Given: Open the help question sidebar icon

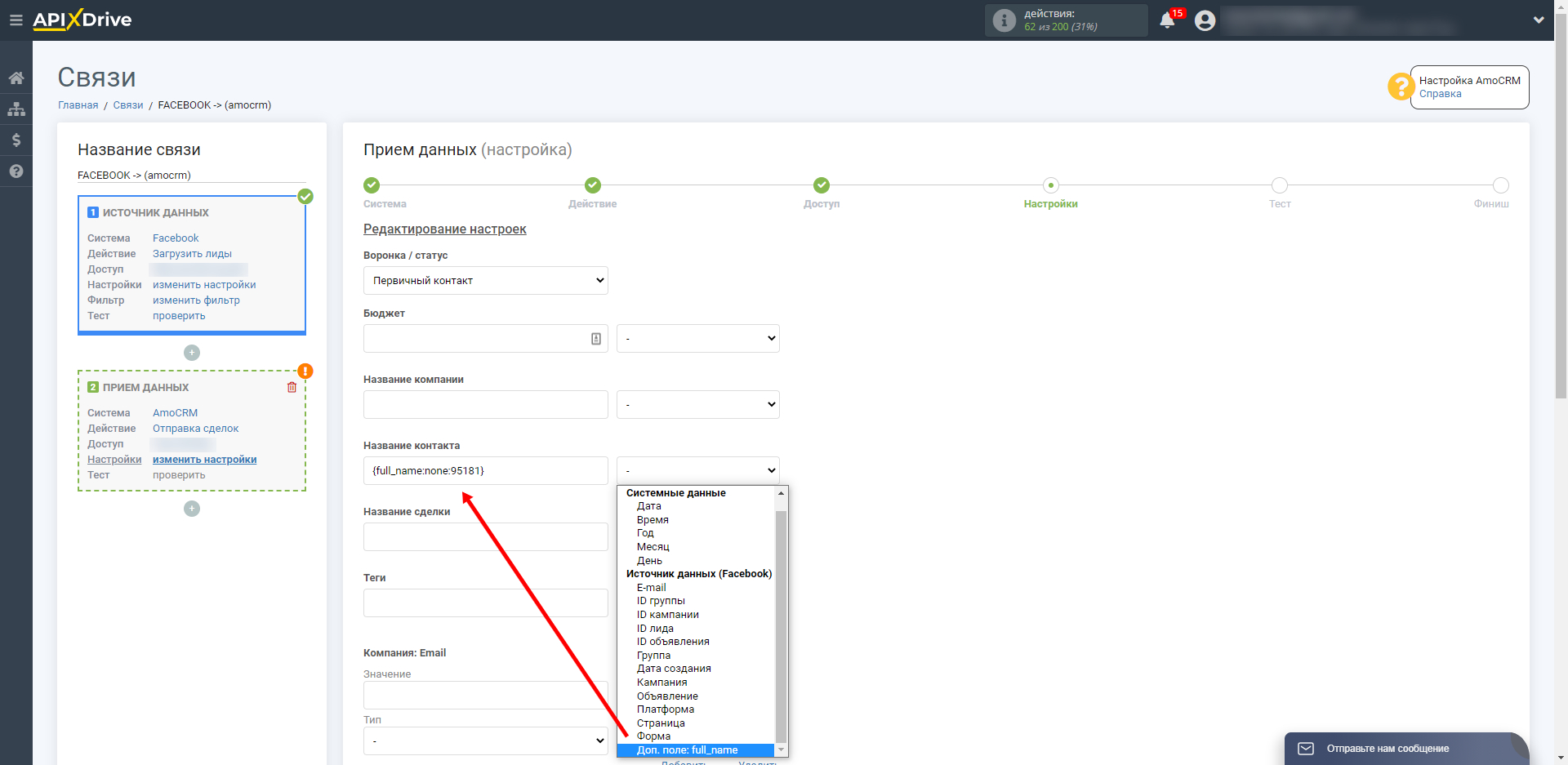Looking at the screenshot, I should click(x=16, y=171).
